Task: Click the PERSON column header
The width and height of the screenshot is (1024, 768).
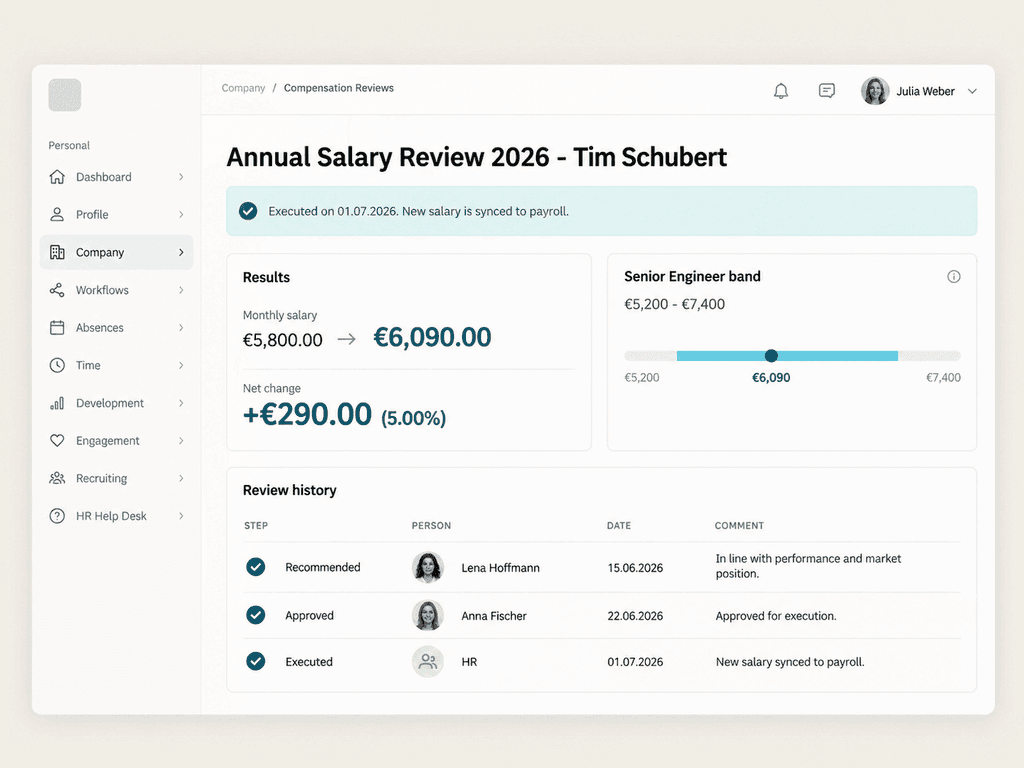Action: 431,526
